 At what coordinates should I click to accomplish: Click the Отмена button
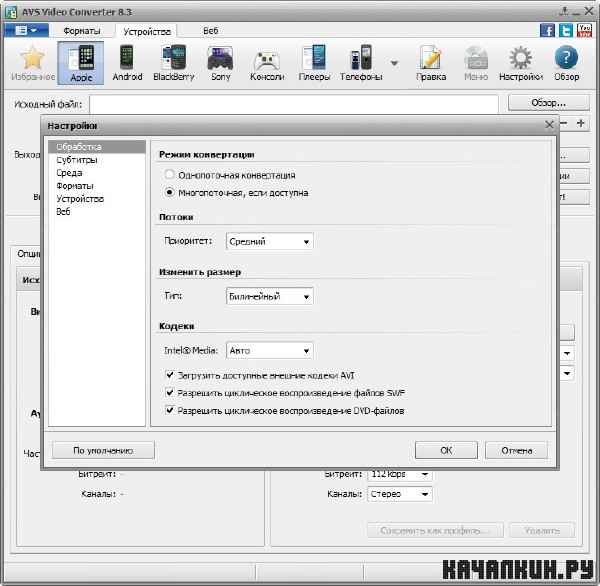517,451
